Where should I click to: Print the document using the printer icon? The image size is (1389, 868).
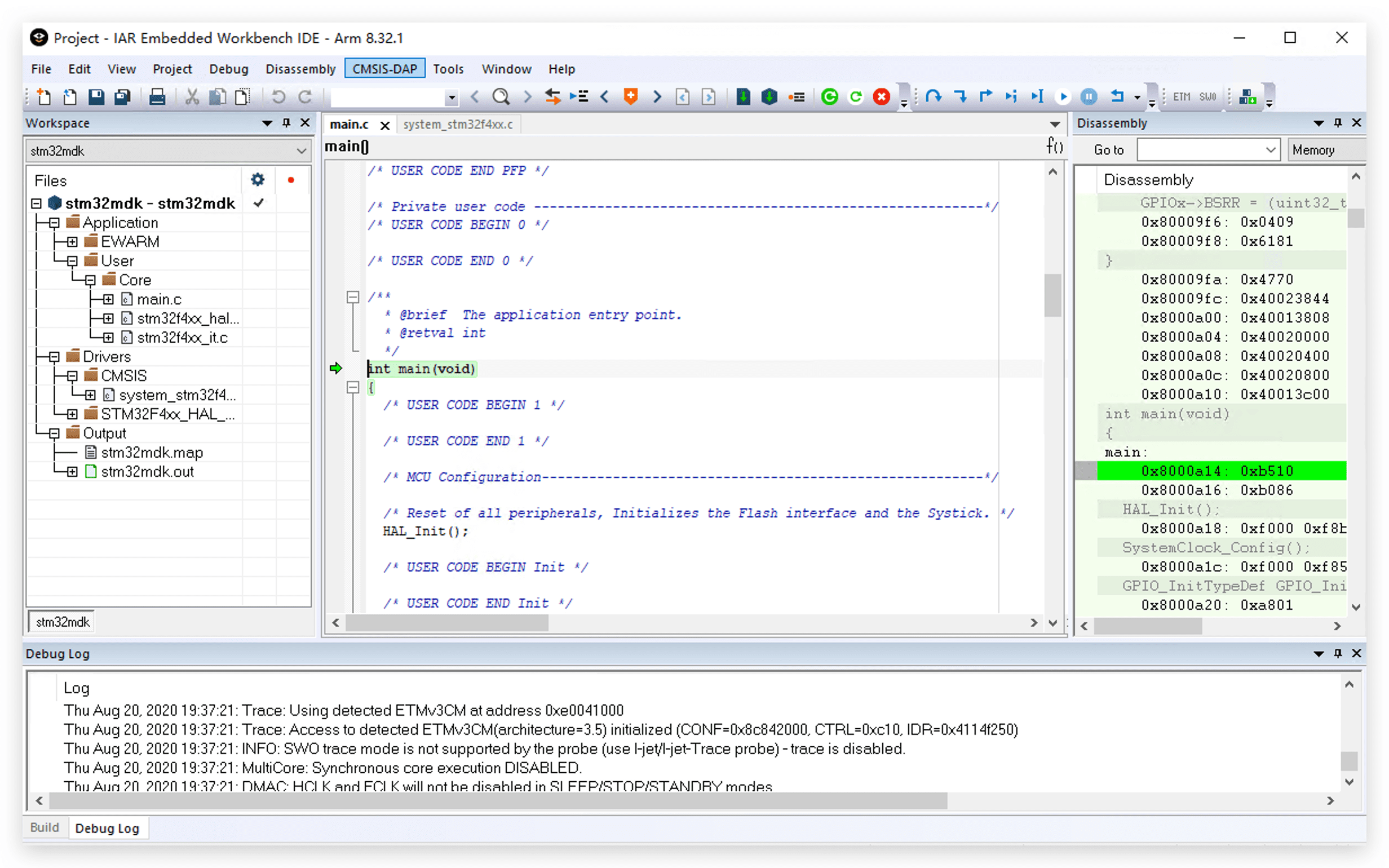(x=157, y=96)
